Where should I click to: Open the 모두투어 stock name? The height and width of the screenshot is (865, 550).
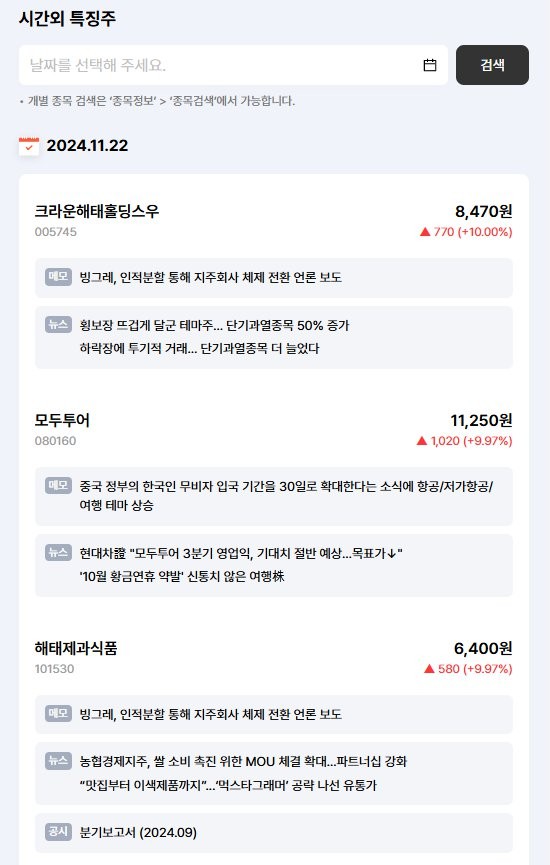click(x=62, y=420)
